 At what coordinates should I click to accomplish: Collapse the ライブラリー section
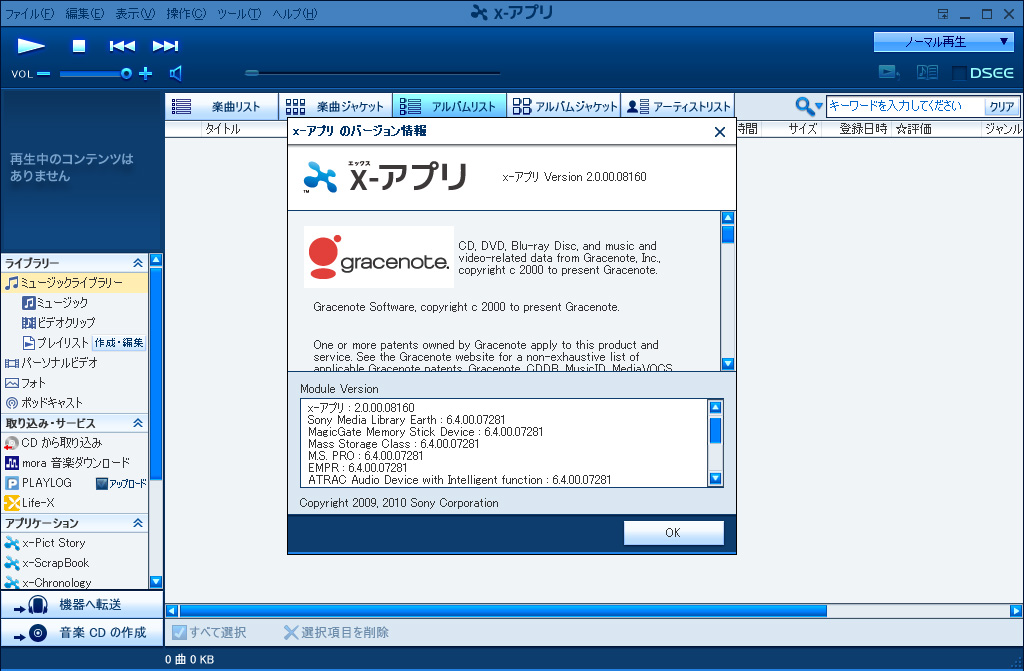coord(138,263)
